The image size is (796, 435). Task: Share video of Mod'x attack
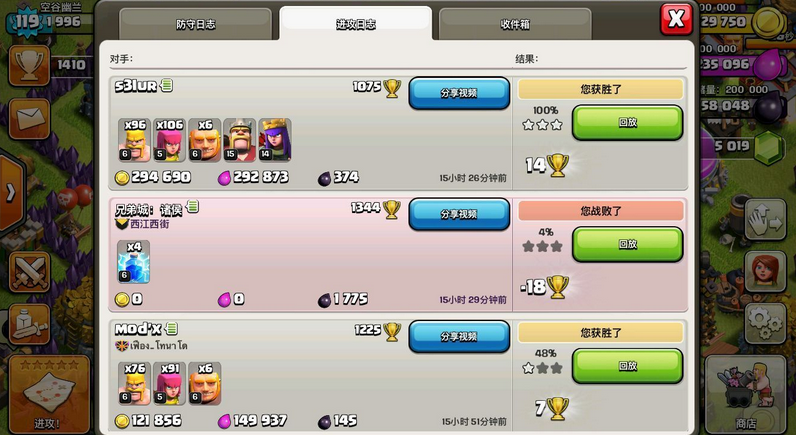[x=459, y=337]
